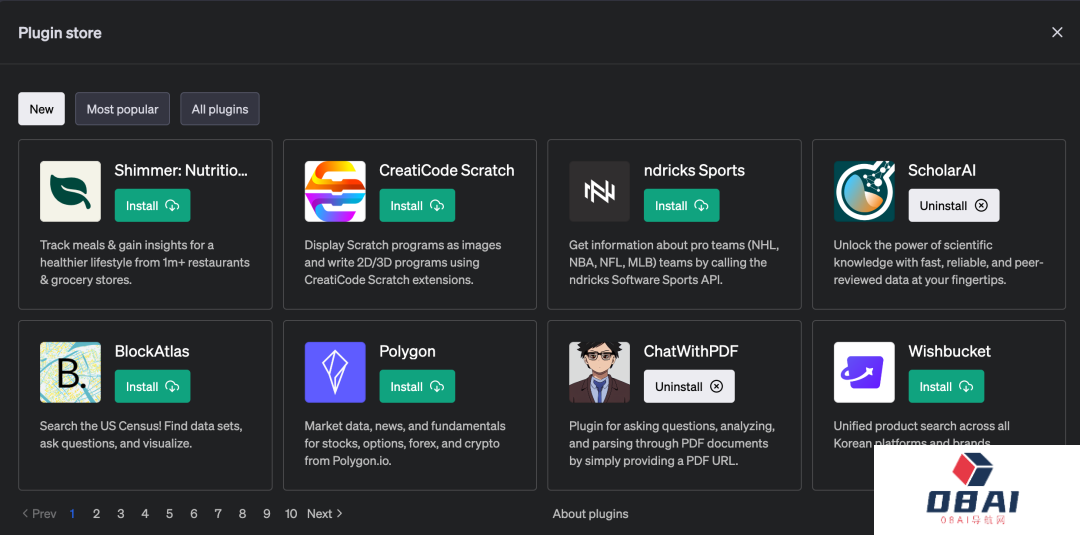Click the ChatWithPDF avatar icon

pos(599,372)
